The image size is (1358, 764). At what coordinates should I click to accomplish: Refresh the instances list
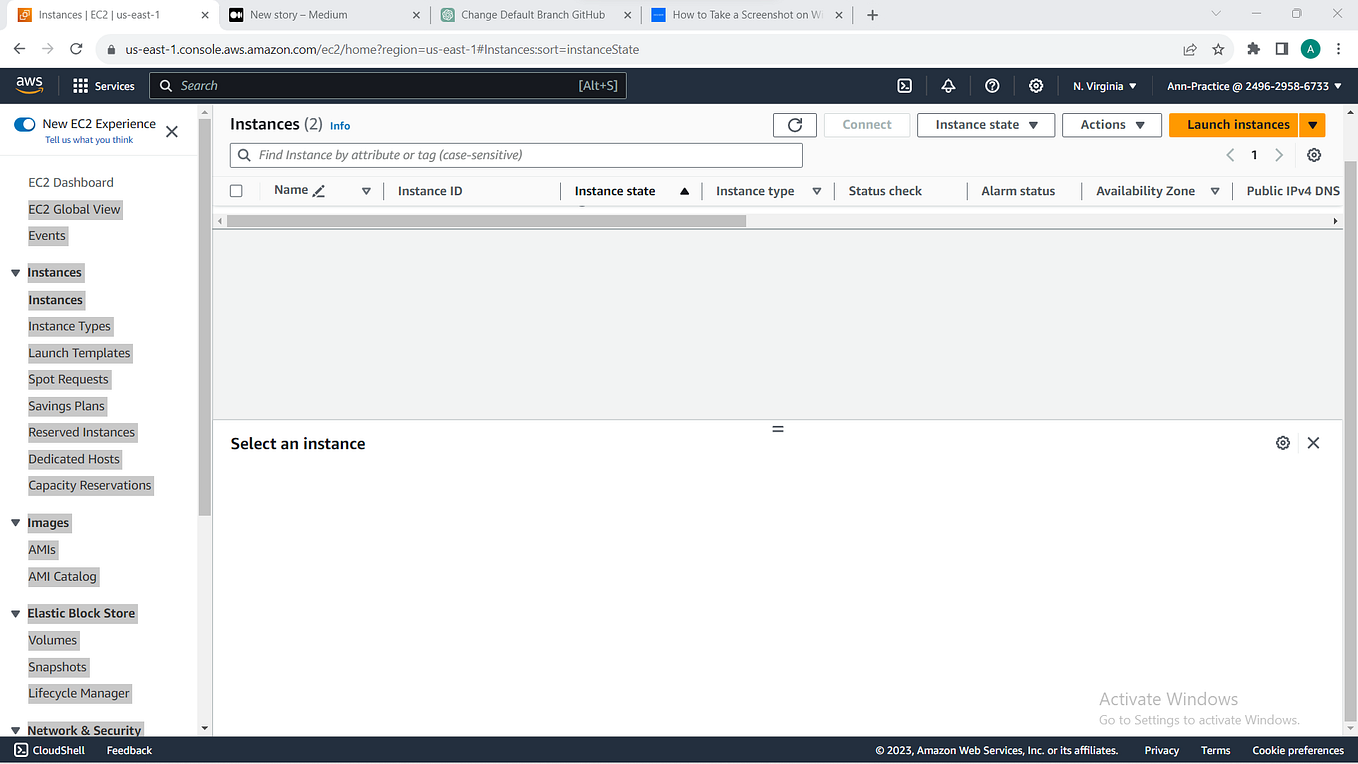click(794, 124)
